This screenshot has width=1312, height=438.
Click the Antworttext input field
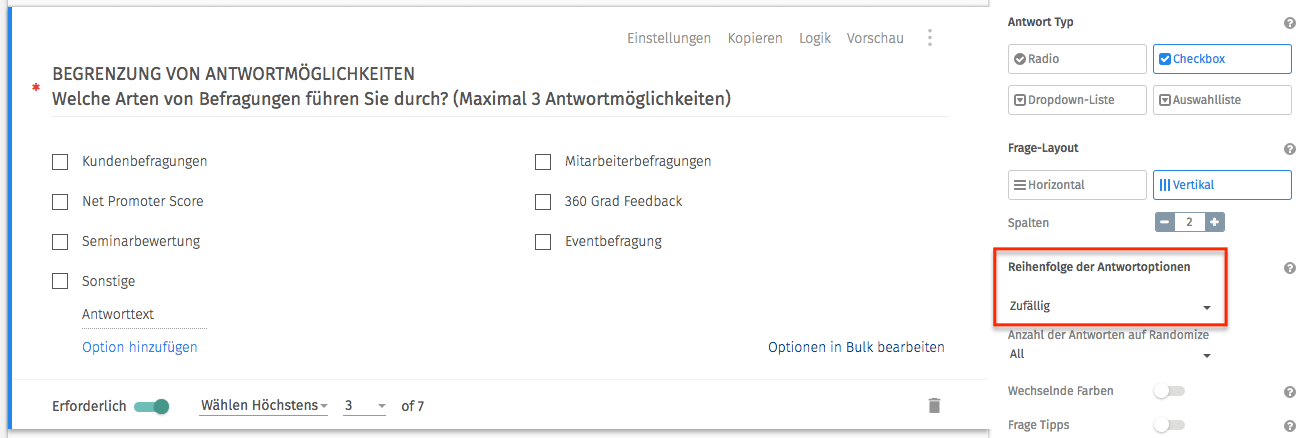click(144, 315)
